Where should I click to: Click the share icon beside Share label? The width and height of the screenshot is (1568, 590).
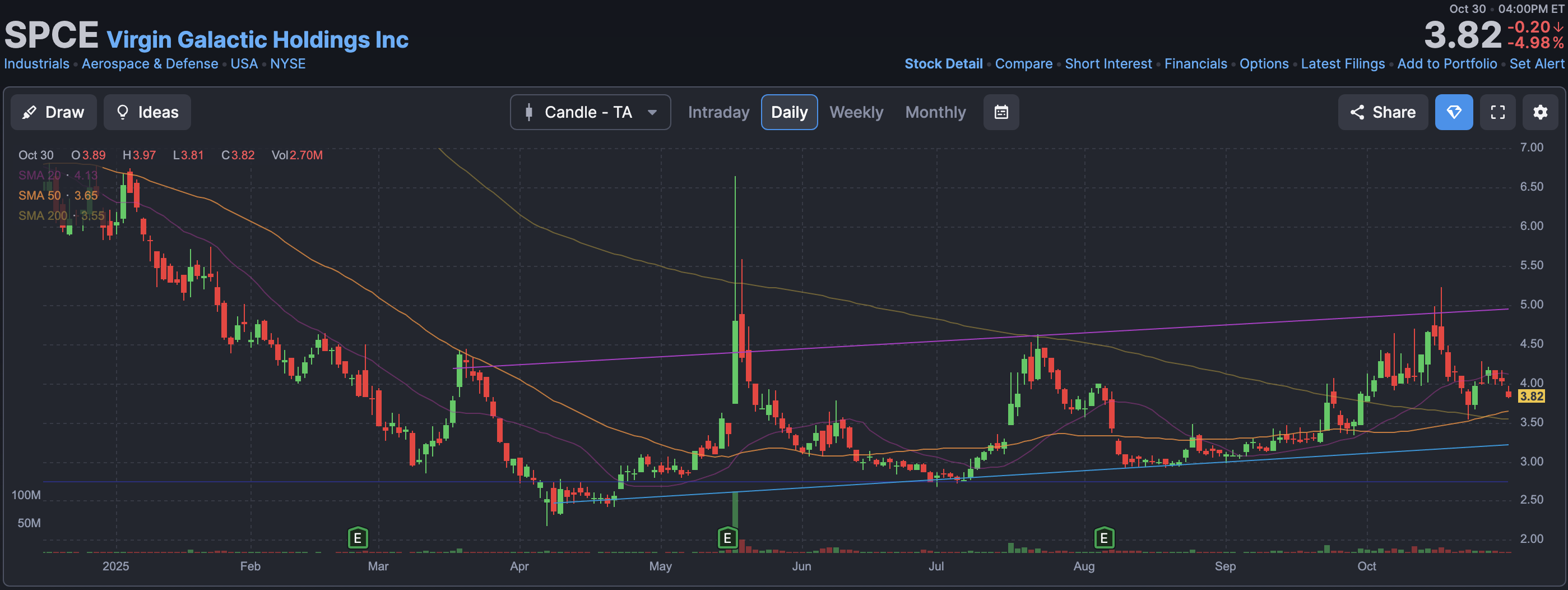click(1357, 112)
